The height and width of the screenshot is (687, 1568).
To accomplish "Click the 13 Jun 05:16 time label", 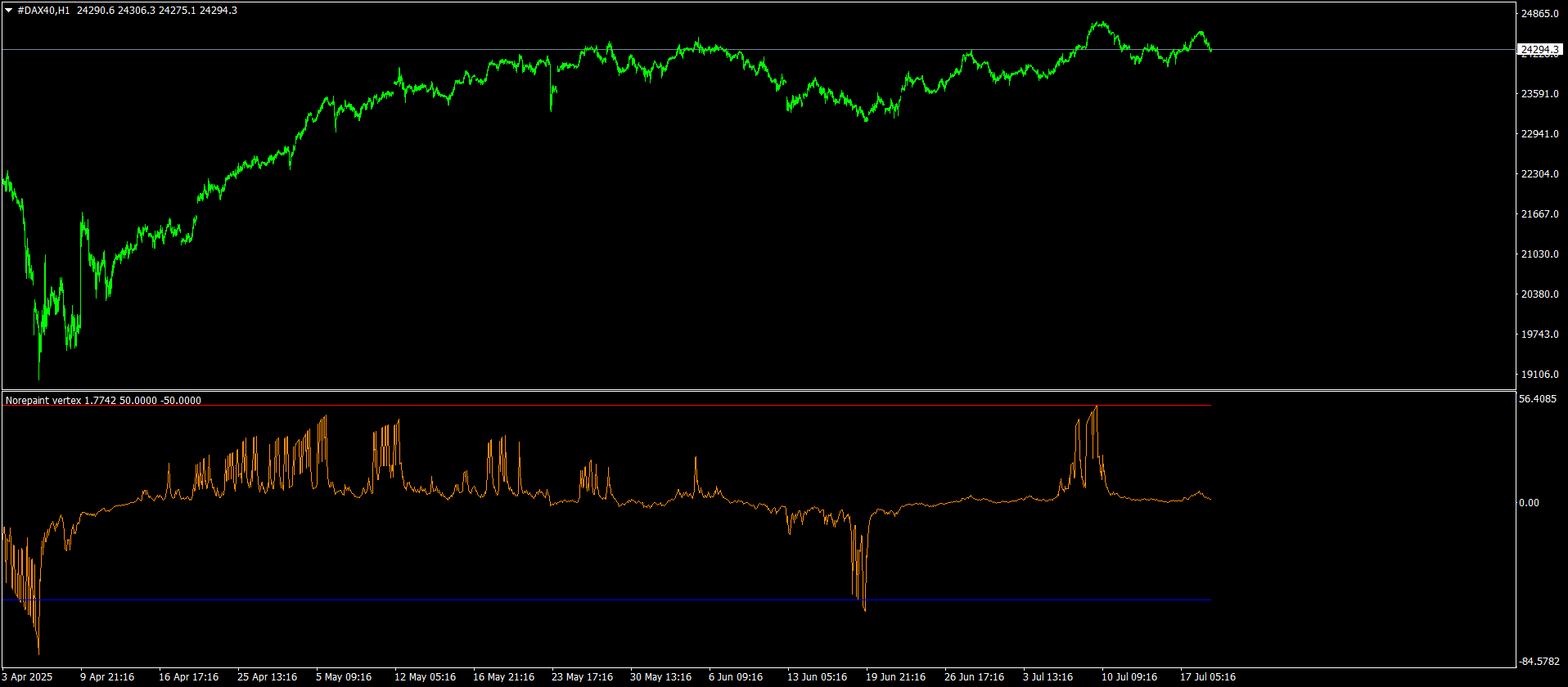I will click(x=817, y=677).
